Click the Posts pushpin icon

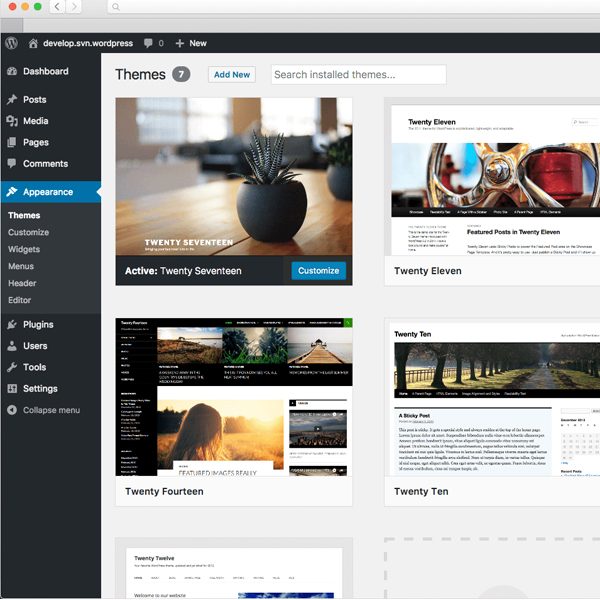click(11, 100)
